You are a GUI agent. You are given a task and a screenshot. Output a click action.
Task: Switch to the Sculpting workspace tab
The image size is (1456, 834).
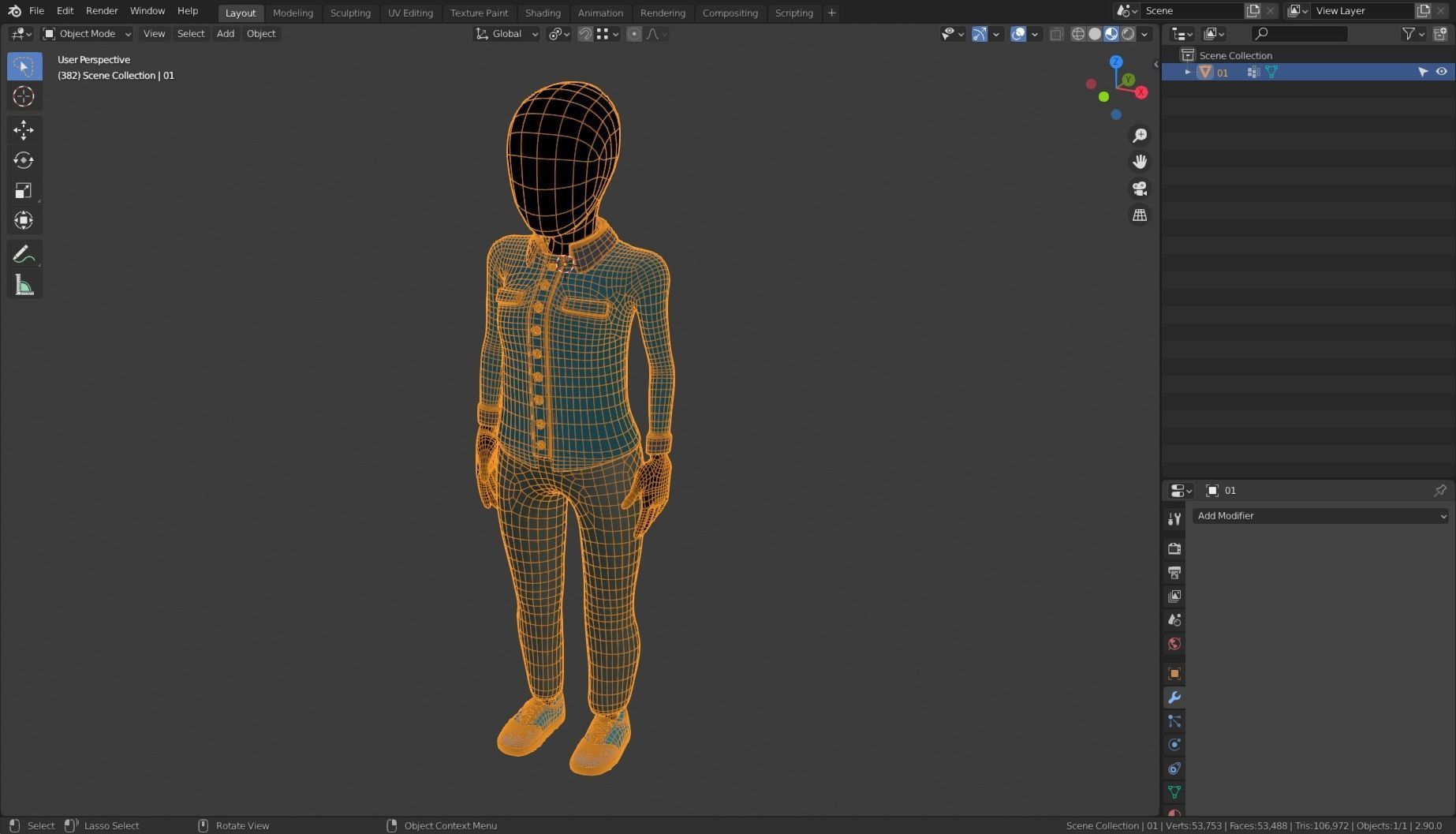tap(350, 13)
